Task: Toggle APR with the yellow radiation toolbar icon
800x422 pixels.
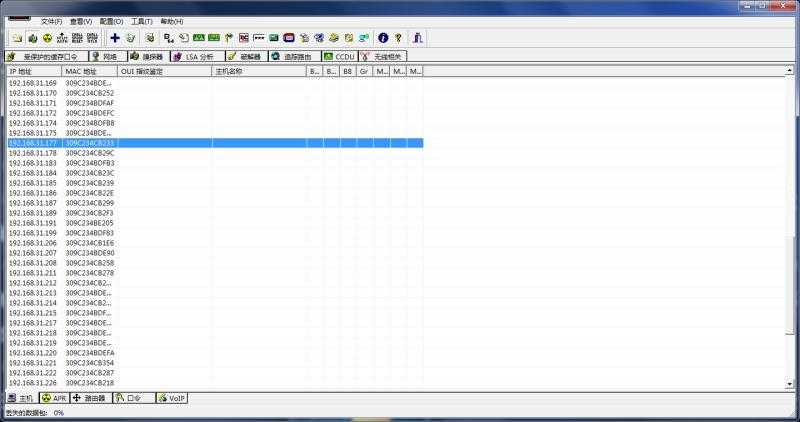Action: 47,38
